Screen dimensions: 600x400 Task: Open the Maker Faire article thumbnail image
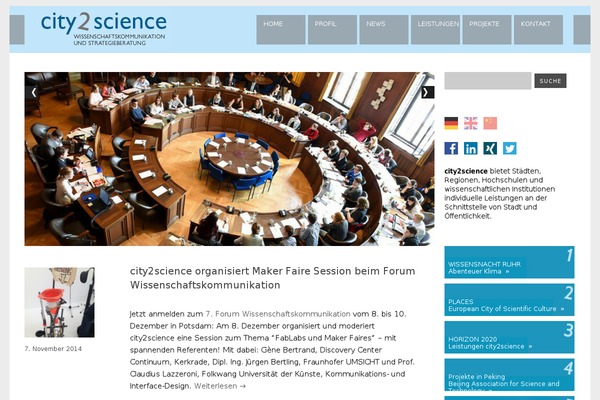coord(60,302)
